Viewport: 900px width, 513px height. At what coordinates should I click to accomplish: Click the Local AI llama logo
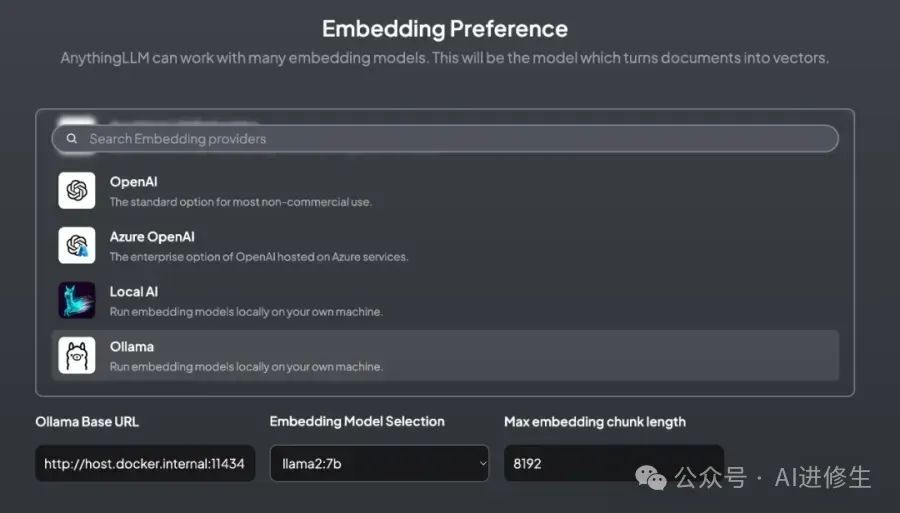(77, 300)
